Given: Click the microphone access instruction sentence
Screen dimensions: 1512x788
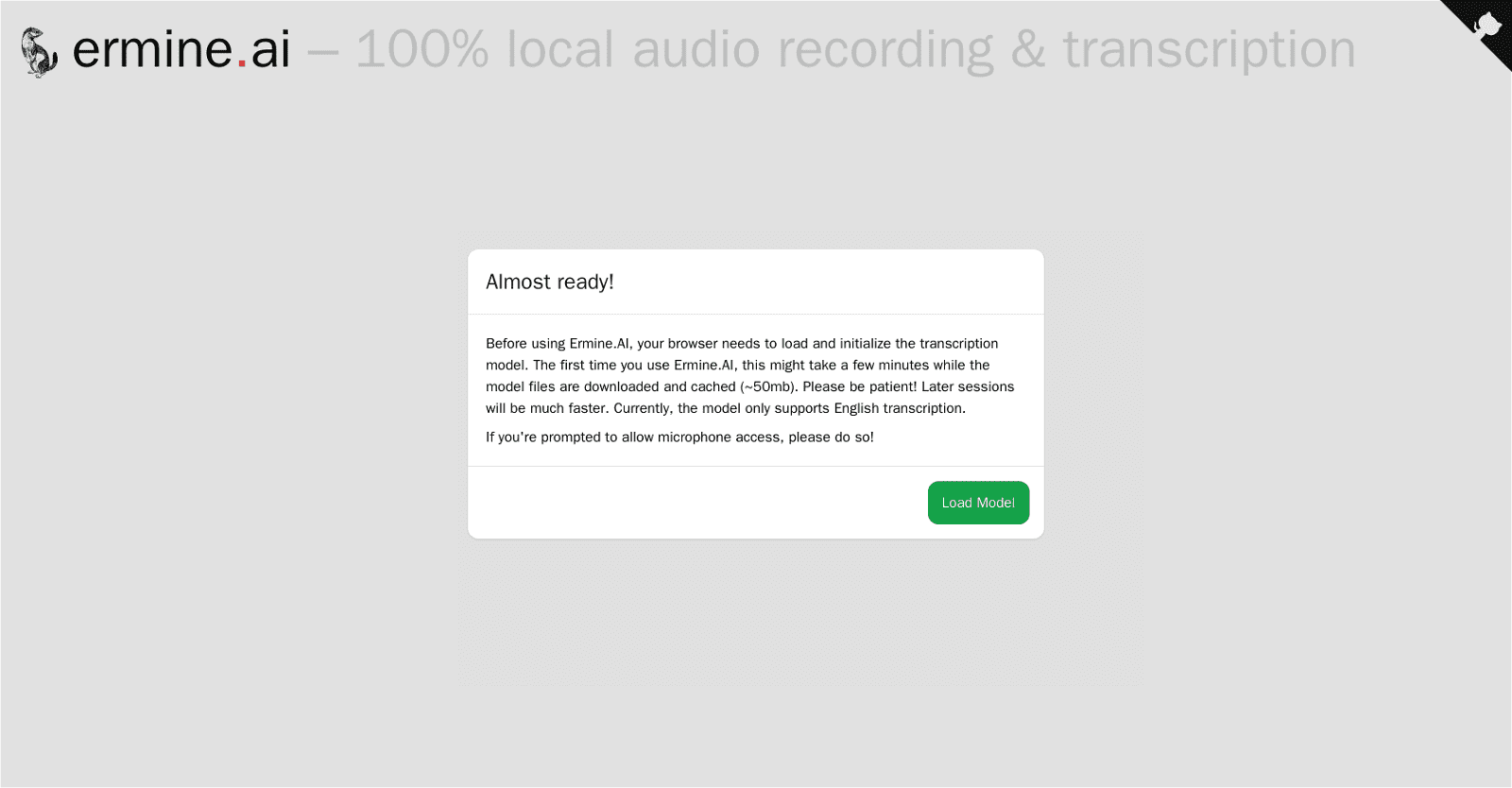Looking at the screenshot, I should coord(679,437).
